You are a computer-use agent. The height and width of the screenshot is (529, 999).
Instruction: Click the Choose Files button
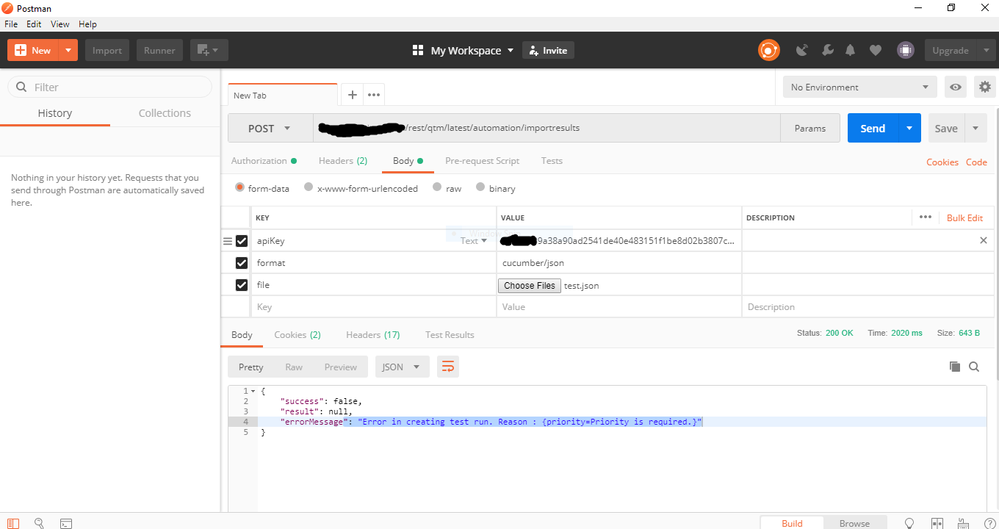[x=529, y=286]
